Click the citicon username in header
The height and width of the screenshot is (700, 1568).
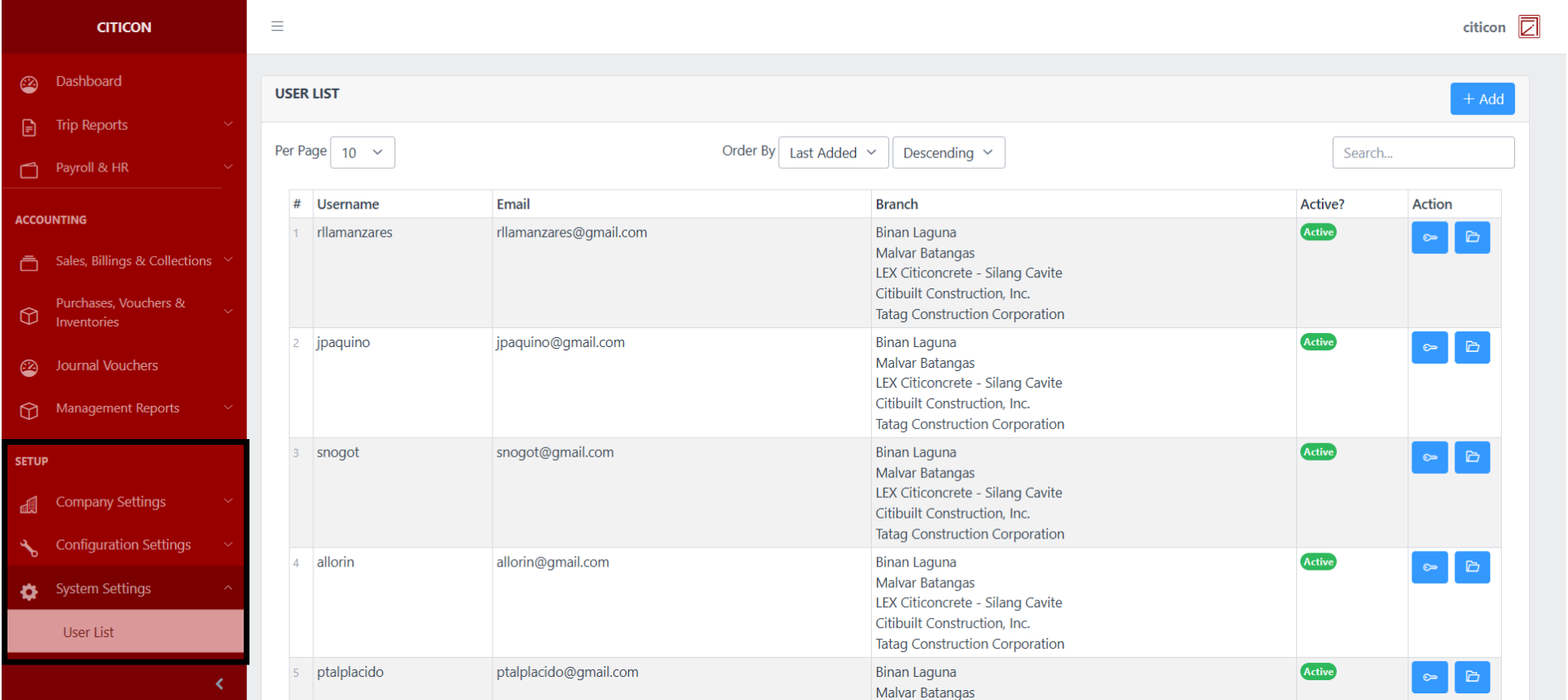click(x=1483, y=27)
